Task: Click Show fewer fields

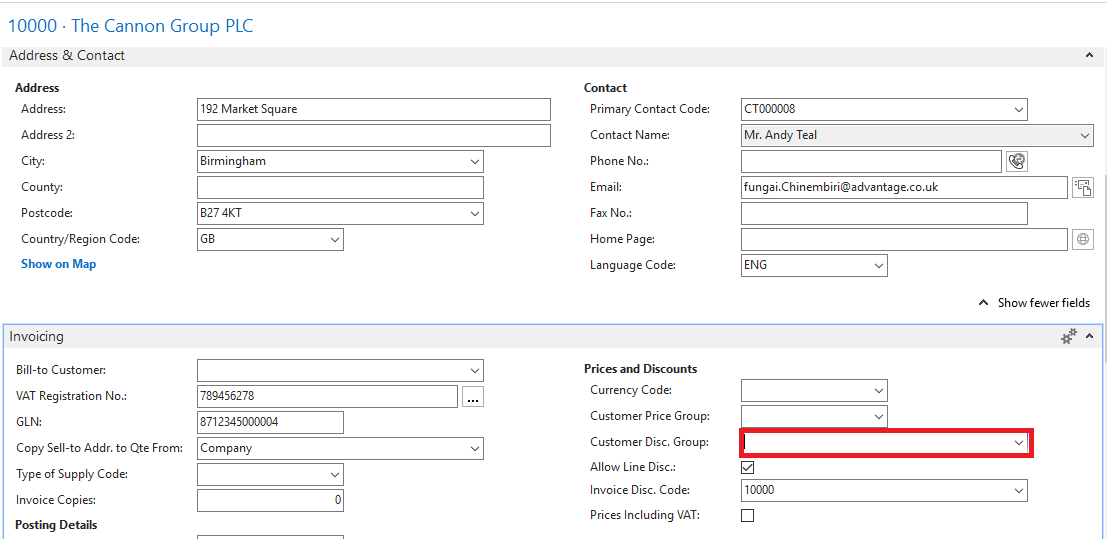Action: (1034, 303)
